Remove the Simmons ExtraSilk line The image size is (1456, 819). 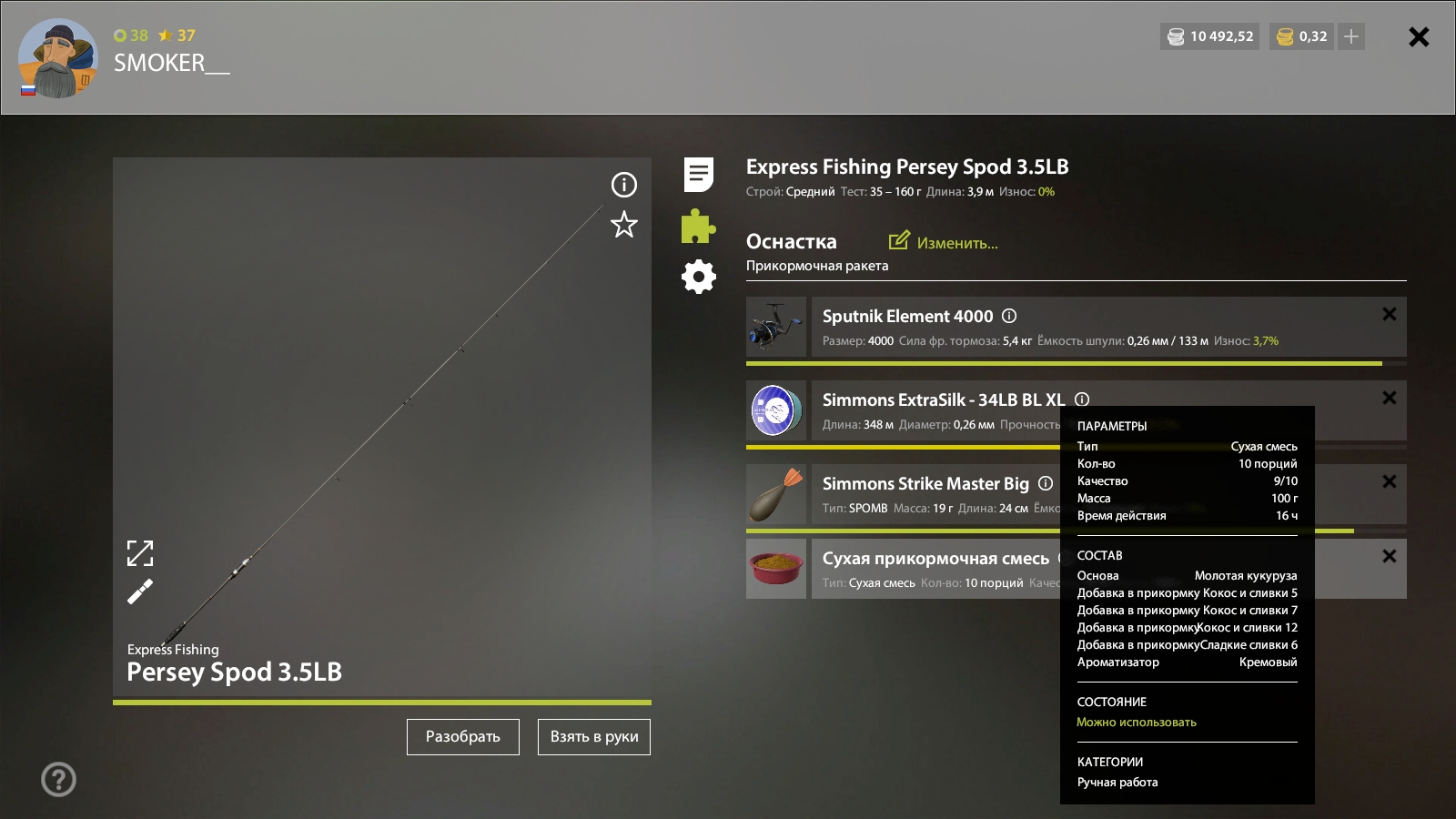coord(1390,398)
